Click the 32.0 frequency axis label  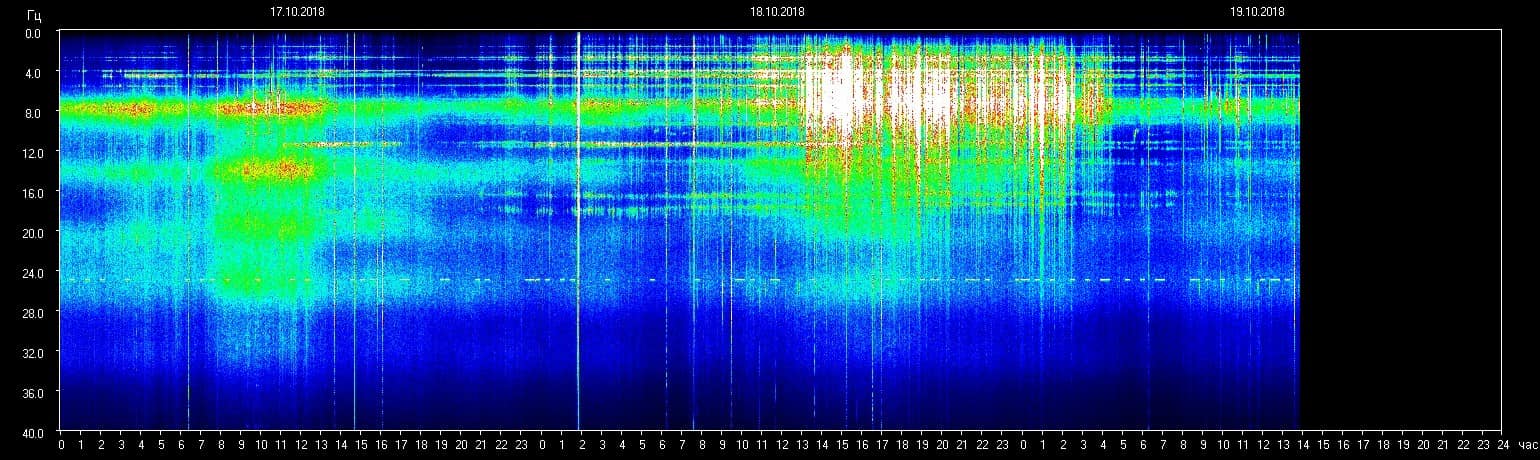34,352
